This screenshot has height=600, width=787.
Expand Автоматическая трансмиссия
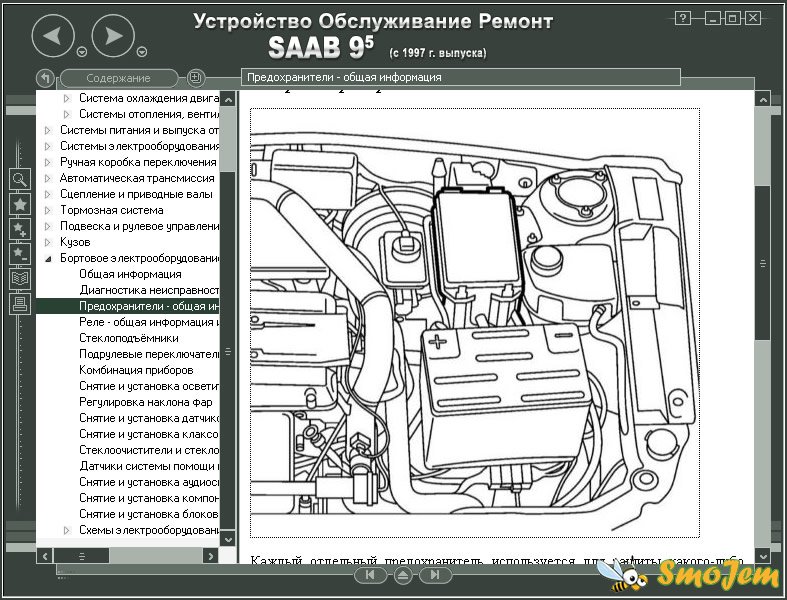click(x=48, y=178)
